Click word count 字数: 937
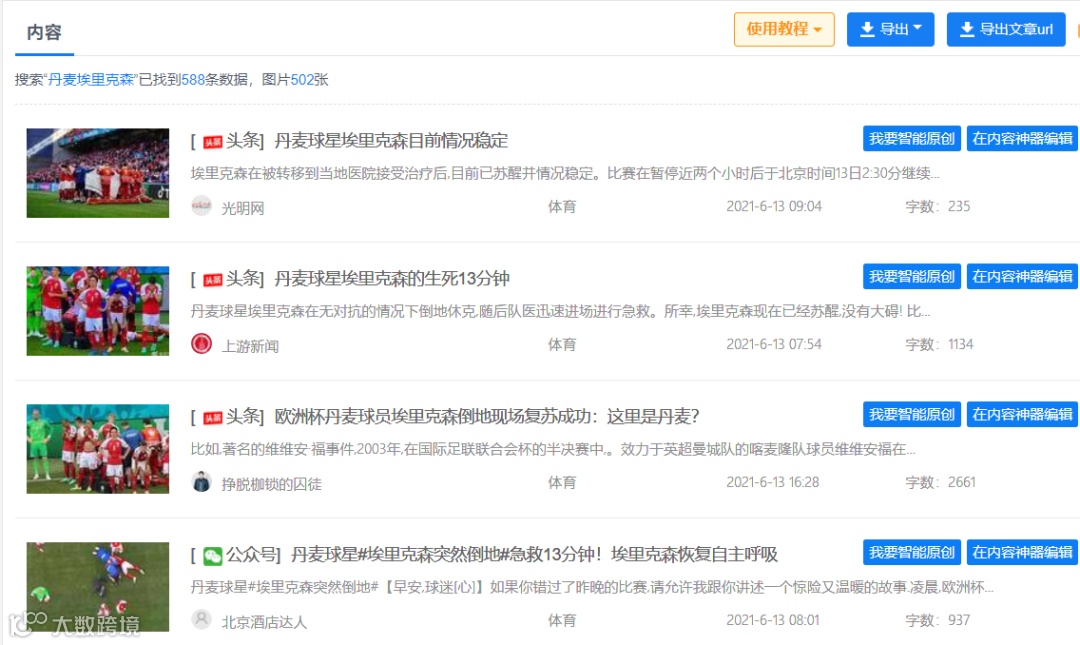The height and width of the screenshot is (645, 1080). [937, 620]
